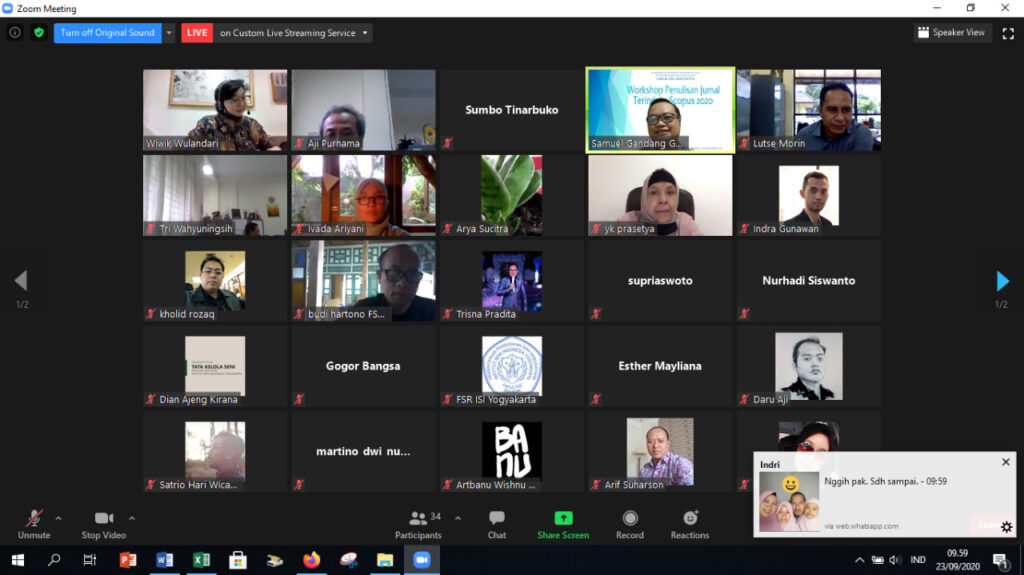1024x575 pixels.
Task: Click the green encryption shield icon
Action: tap(39, 33)
